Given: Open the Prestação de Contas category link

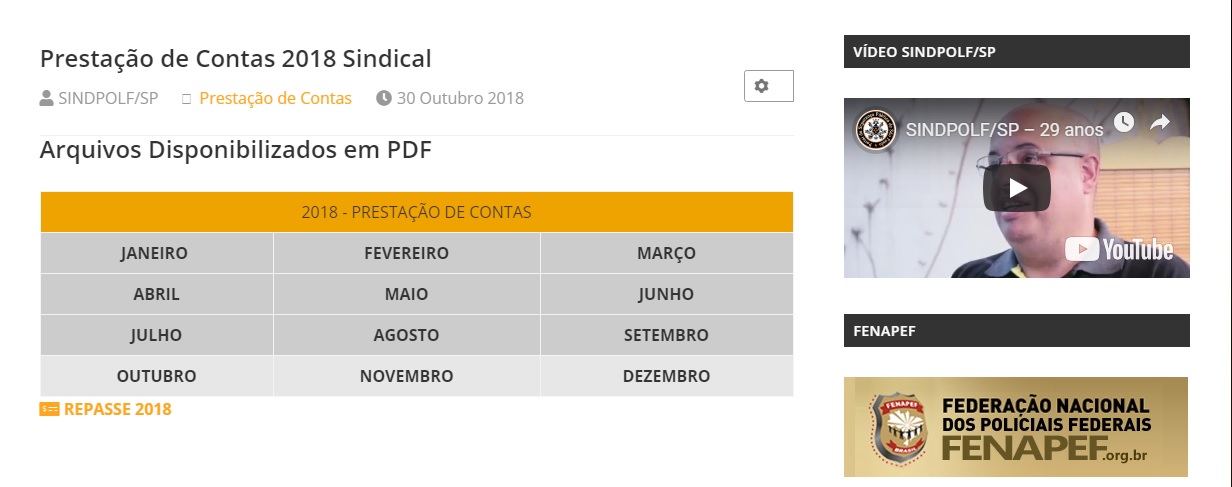Looking at the screenshot, I should (275, 98).
